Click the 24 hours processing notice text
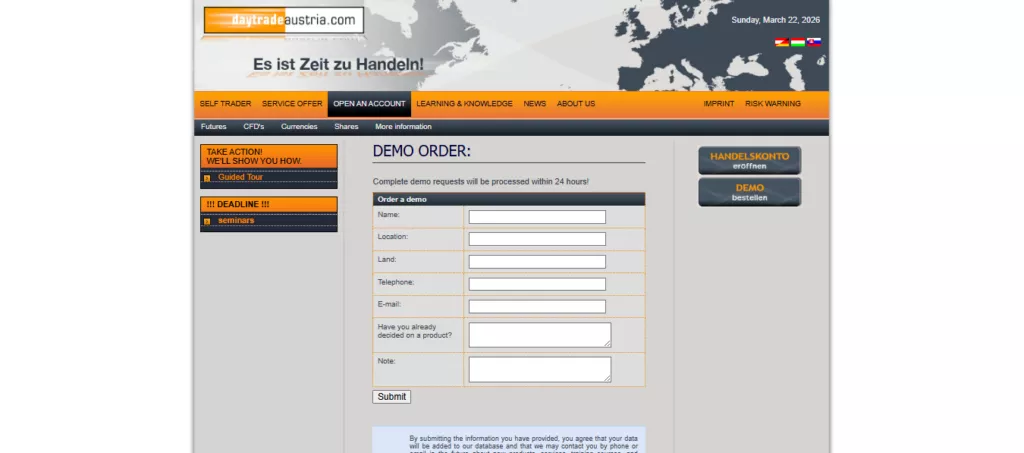1024x453 pixels. click(481, 181)
